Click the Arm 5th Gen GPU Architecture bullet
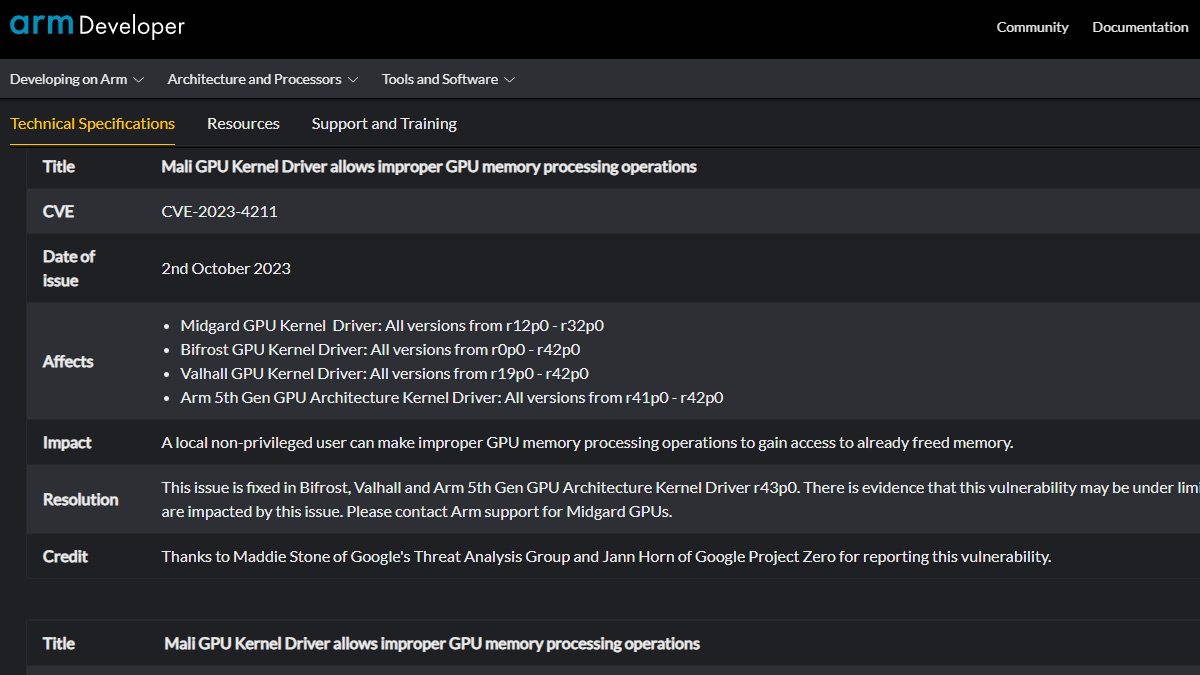 (451, 397)
